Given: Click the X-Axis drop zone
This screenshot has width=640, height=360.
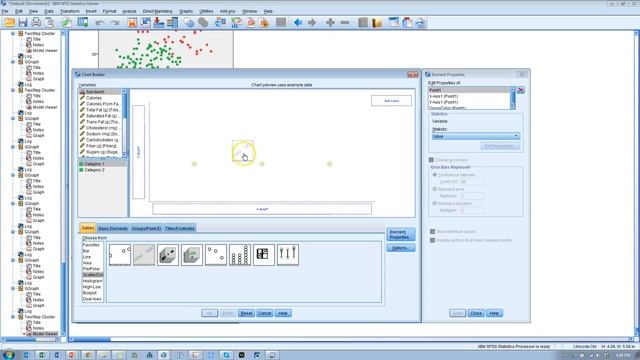Looking at the screenshot, I should 262,209.
